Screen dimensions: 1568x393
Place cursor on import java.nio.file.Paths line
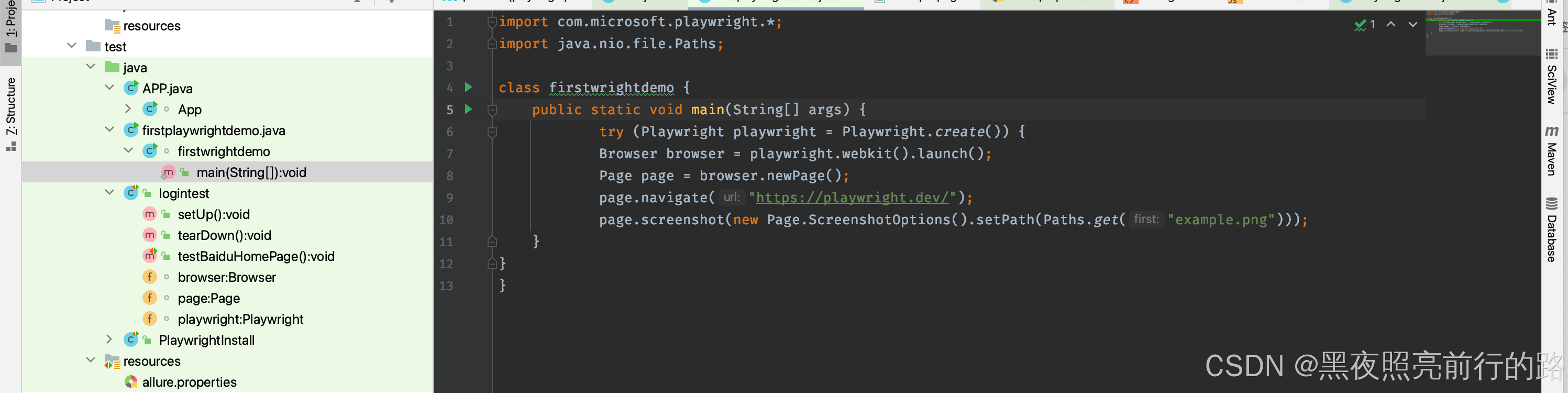tap(611, 44)
